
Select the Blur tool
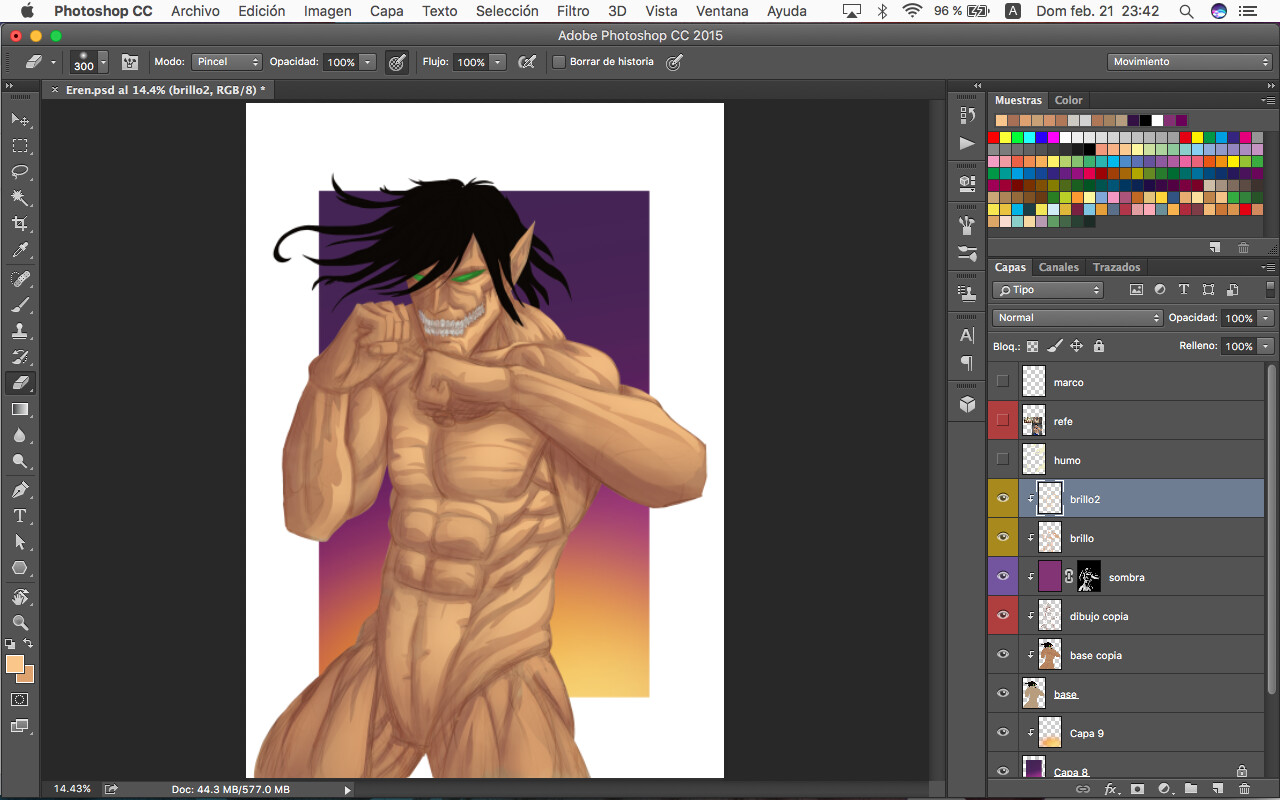pyautogui.click(x=20, y=436)
